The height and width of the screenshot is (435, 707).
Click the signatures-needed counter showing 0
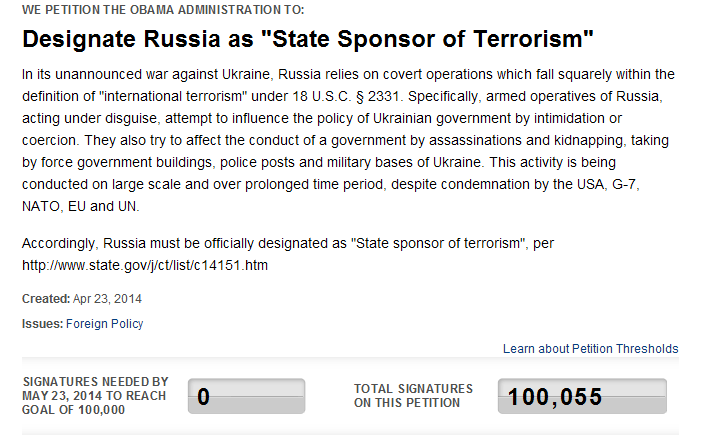[246, 396]
